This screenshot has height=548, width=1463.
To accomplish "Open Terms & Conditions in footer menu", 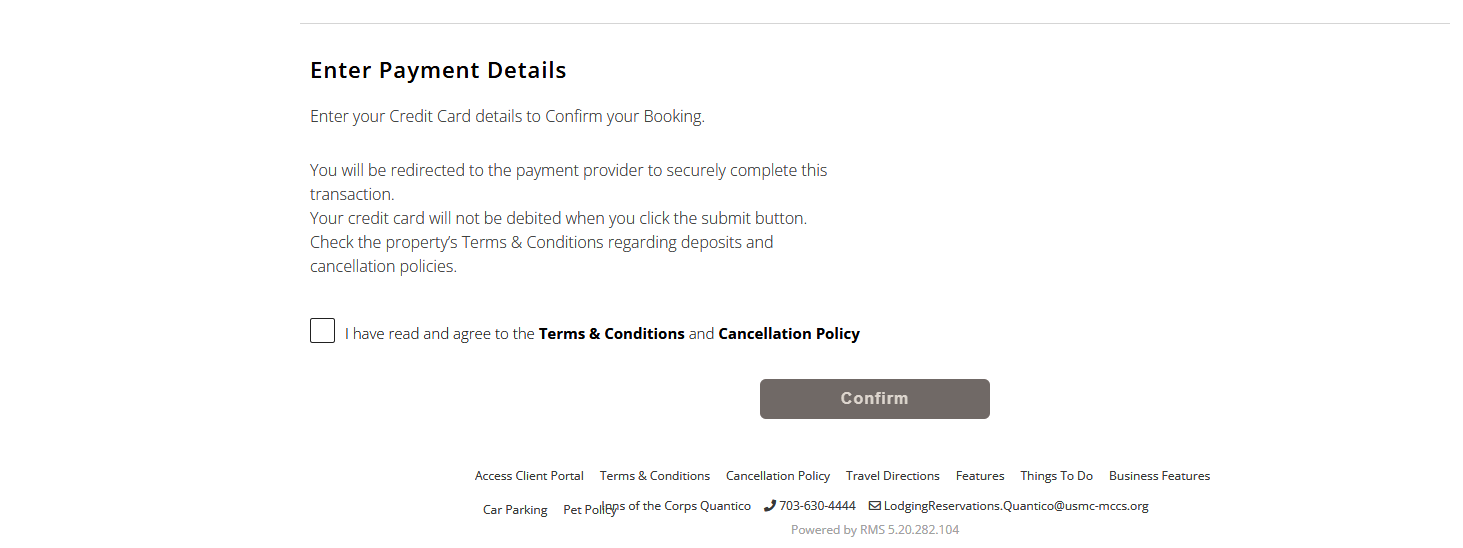I will point(654,476).
